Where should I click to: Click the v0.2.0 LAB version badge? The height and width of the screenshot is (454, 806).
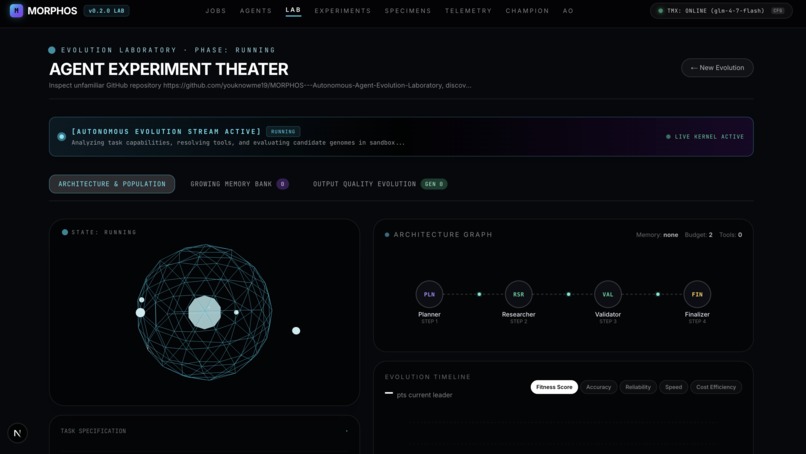(106, 10)
